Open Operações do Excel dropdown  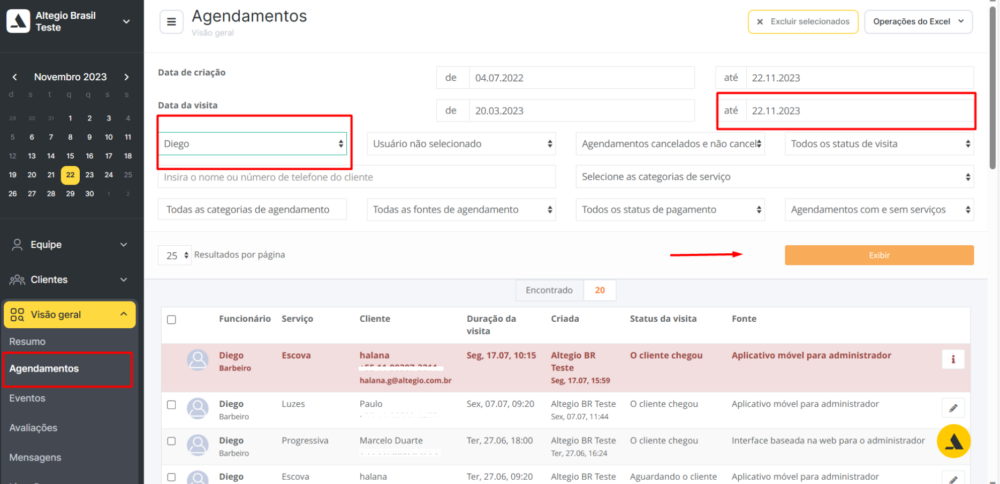918,22
